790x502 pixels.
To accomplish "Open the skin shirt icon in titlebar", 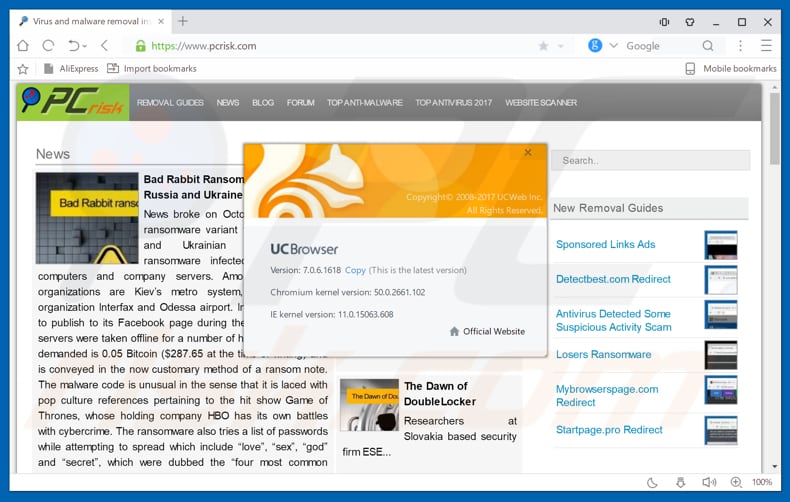I will [x=690, y=22].
